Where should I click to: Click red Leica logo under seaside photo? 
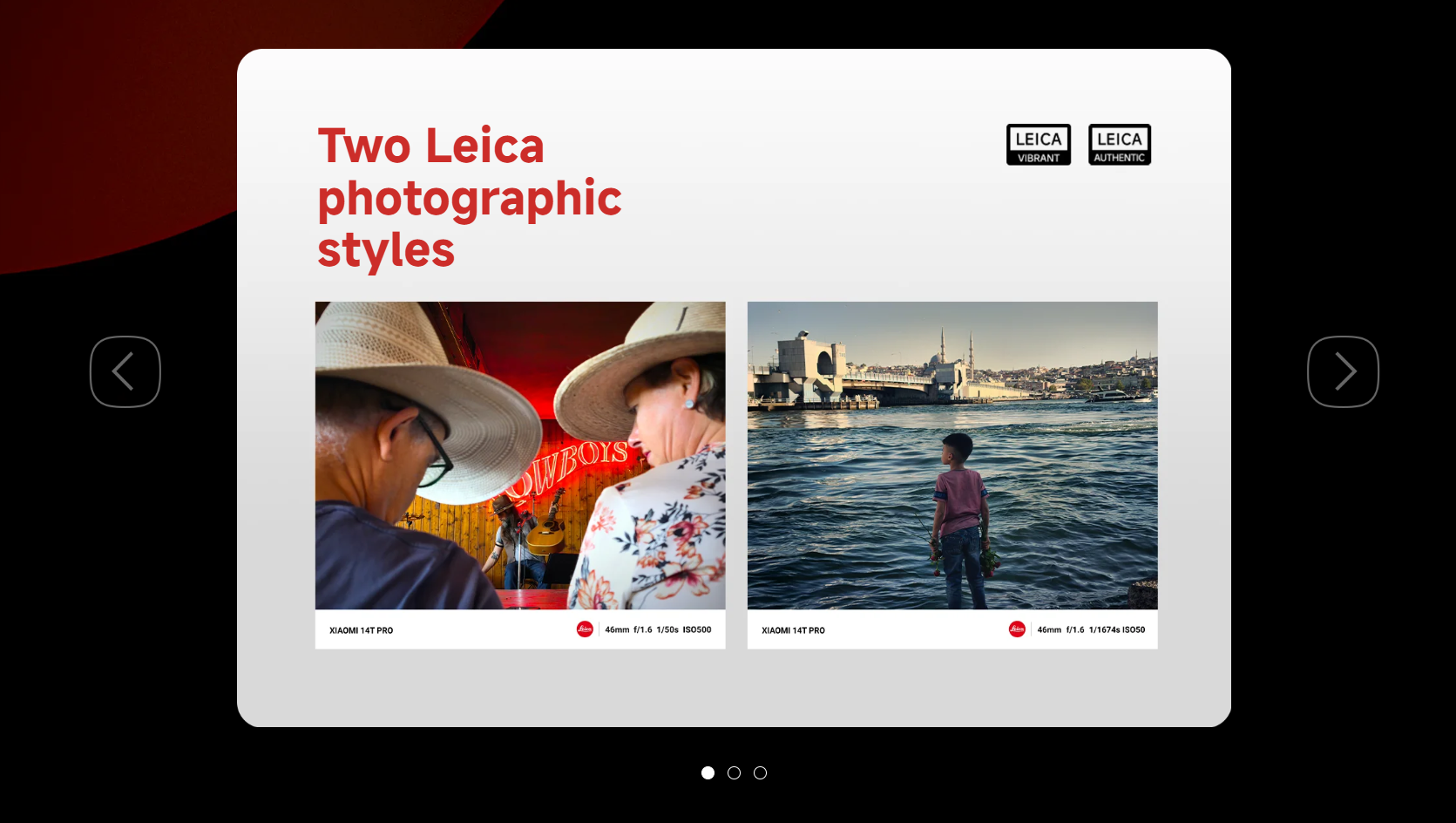[x=1017, y=629]
